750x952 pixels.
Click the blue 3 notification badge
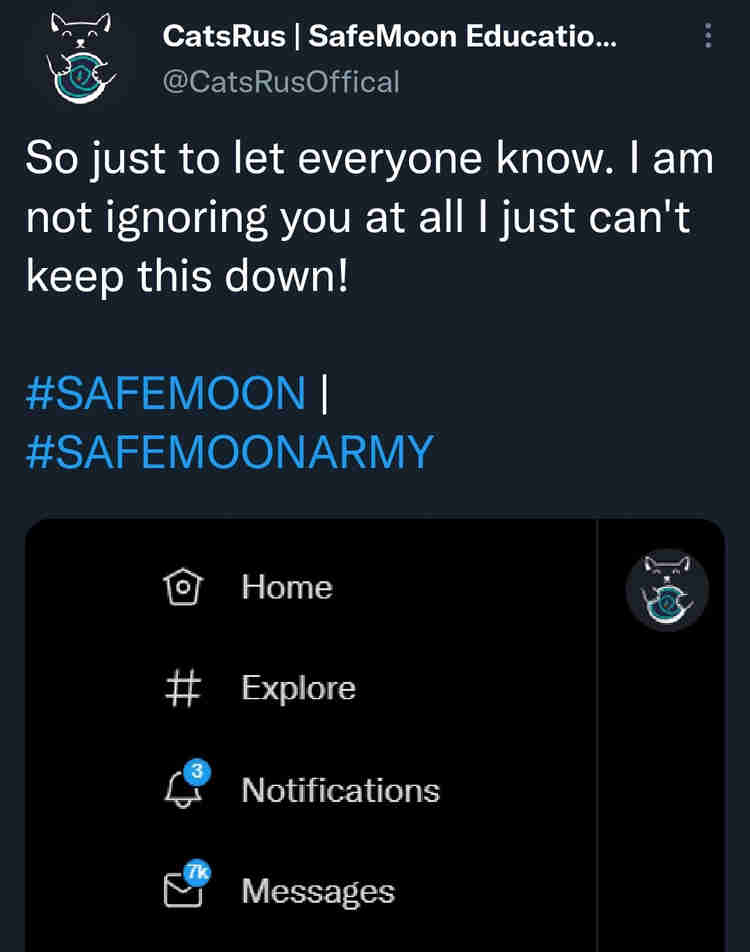coord(197,771)
